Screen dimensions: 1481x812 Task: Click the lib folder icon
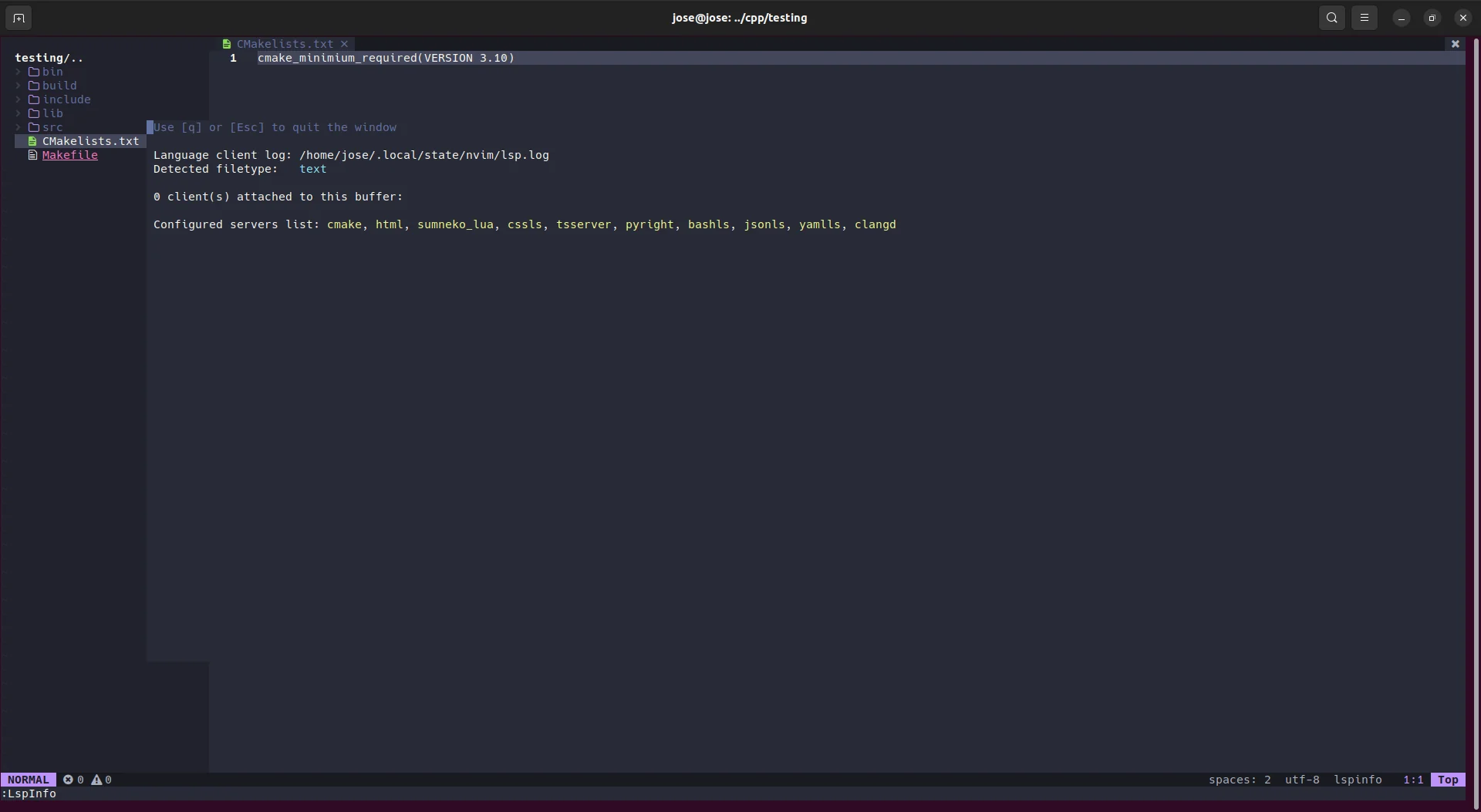coord(33,113)
